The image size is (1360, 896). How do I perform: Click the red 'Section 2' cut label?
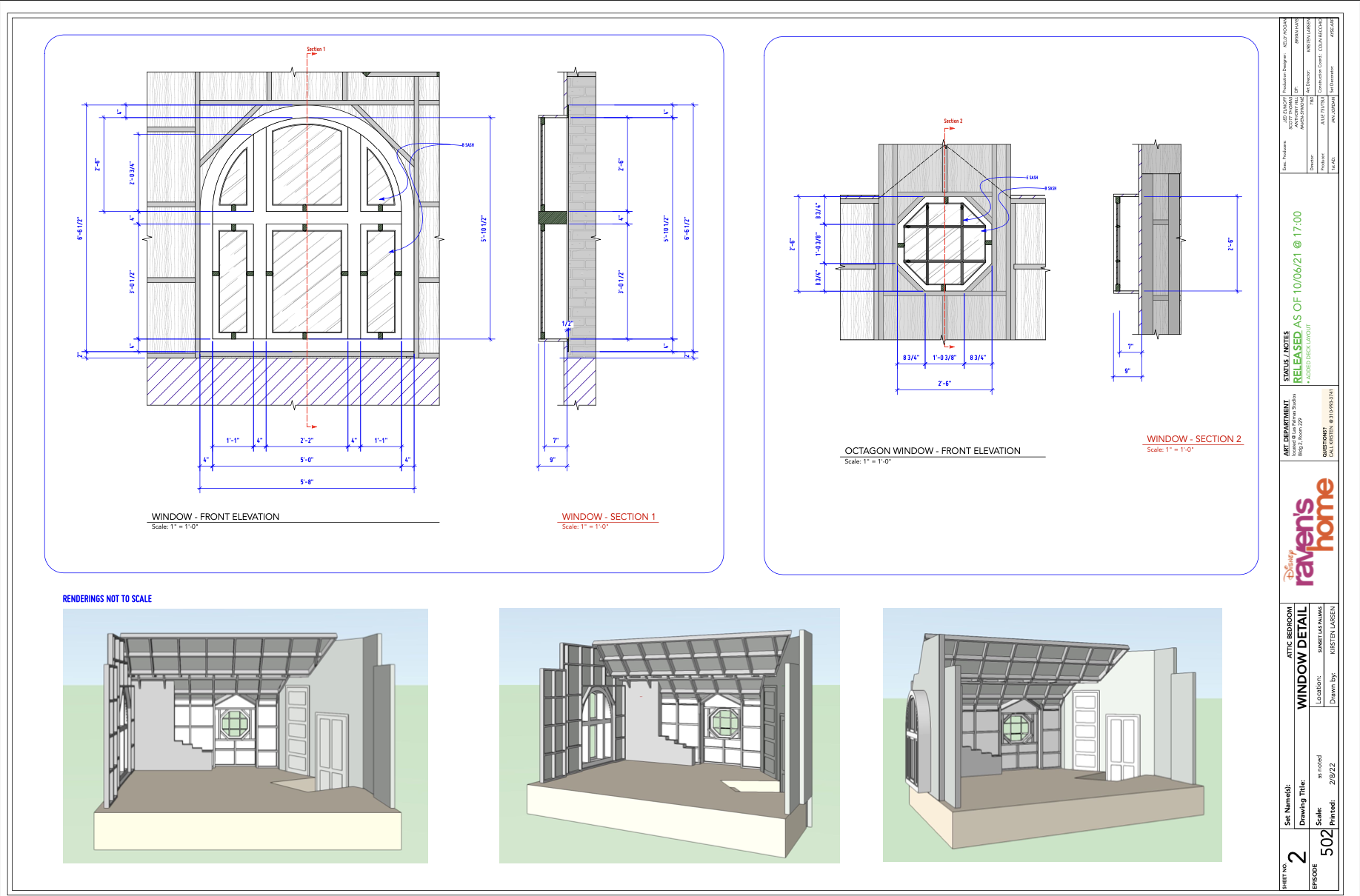(953, 121)
